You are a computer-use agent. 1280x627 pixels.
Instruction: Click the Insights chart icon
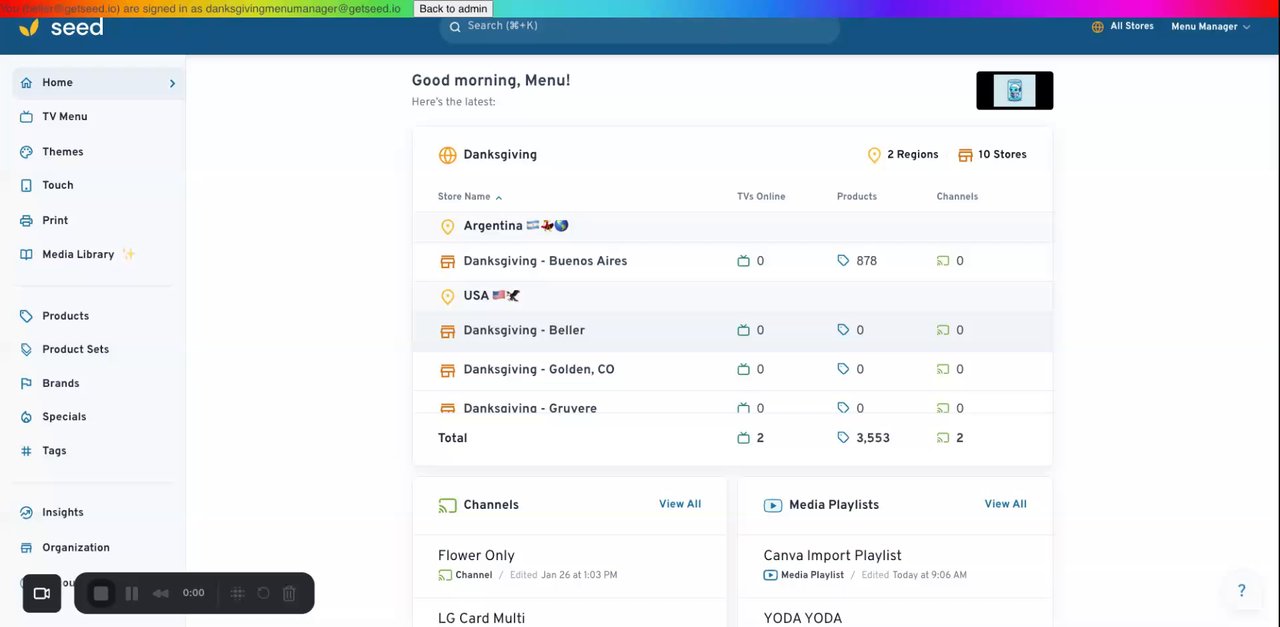tap(26, 512)
